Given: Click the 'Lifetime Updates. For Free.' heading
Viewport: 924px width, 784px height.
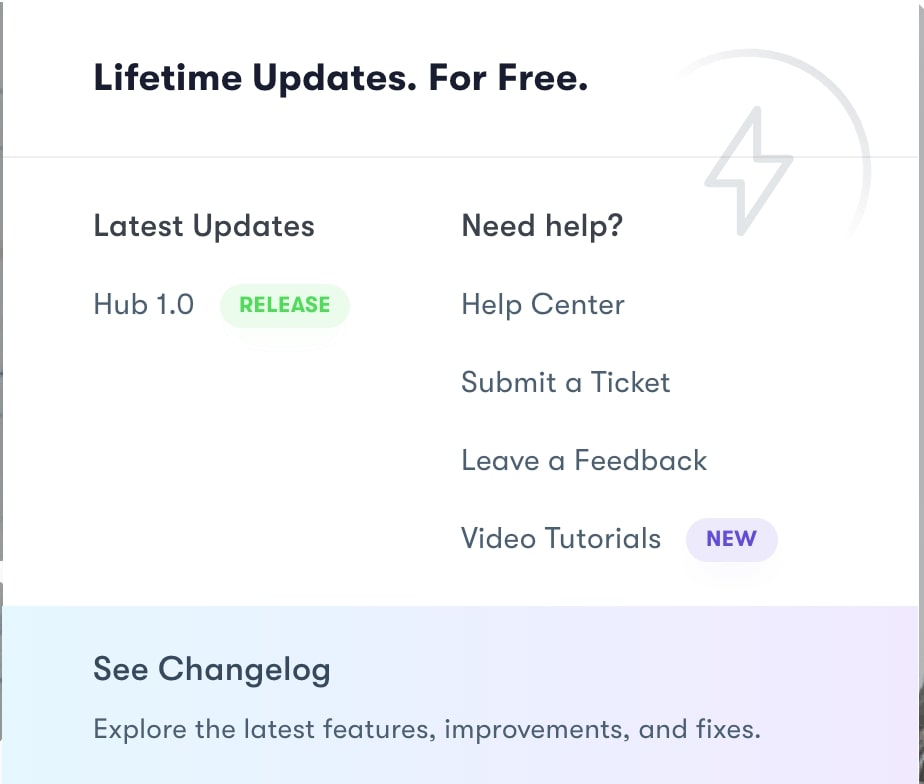Looking at the screenshot, I should point(340,78).
